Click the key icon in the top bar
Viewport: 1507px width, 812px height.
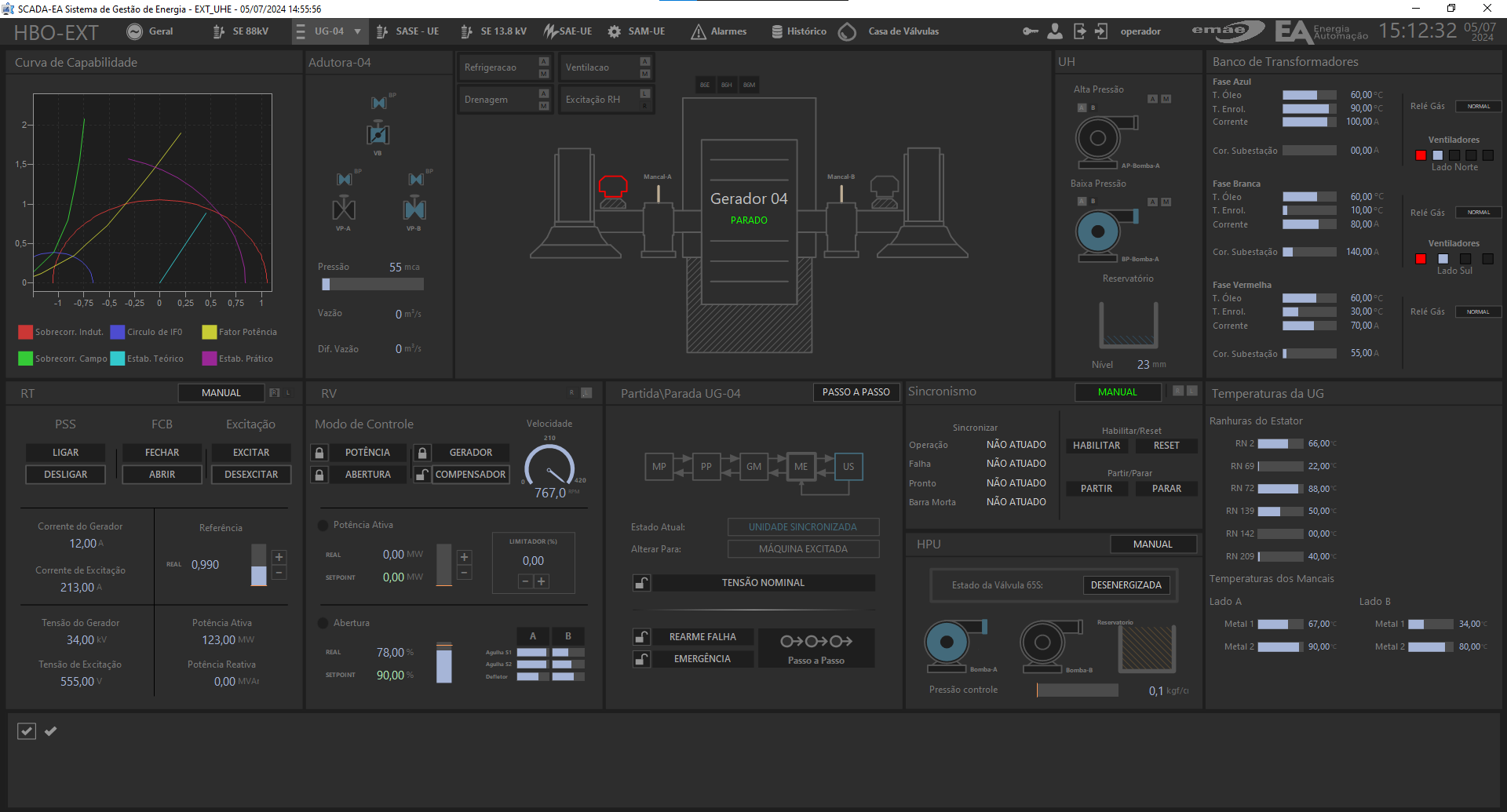(x=1031, y=31)
